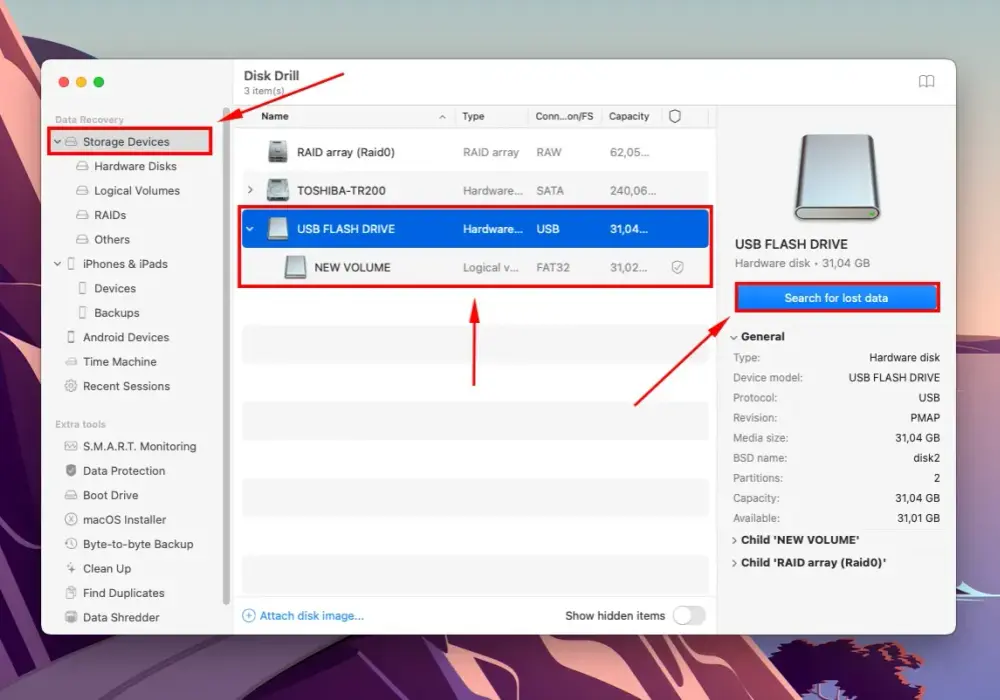Click the Data Shredder icon
Image resolution: width=1000 pixels, height=700 pixels.
point(71,617)
